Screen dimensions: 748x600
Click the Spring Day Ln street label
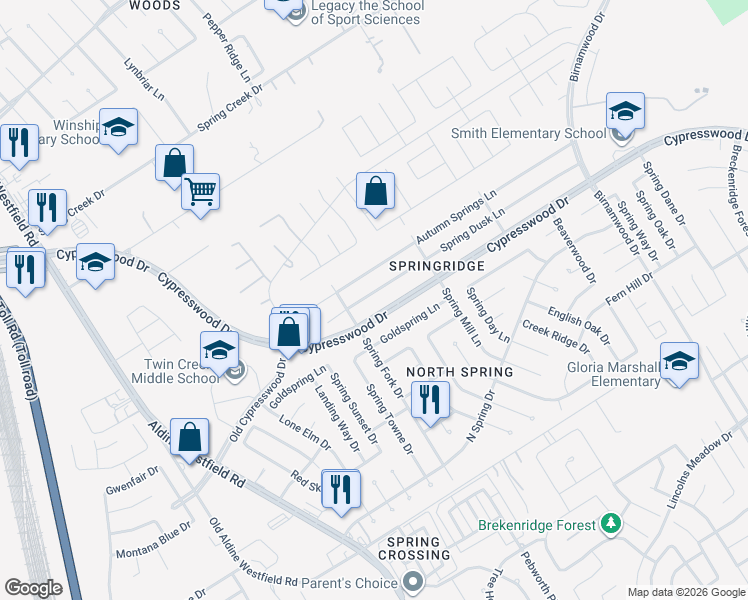tap(488, 315)
